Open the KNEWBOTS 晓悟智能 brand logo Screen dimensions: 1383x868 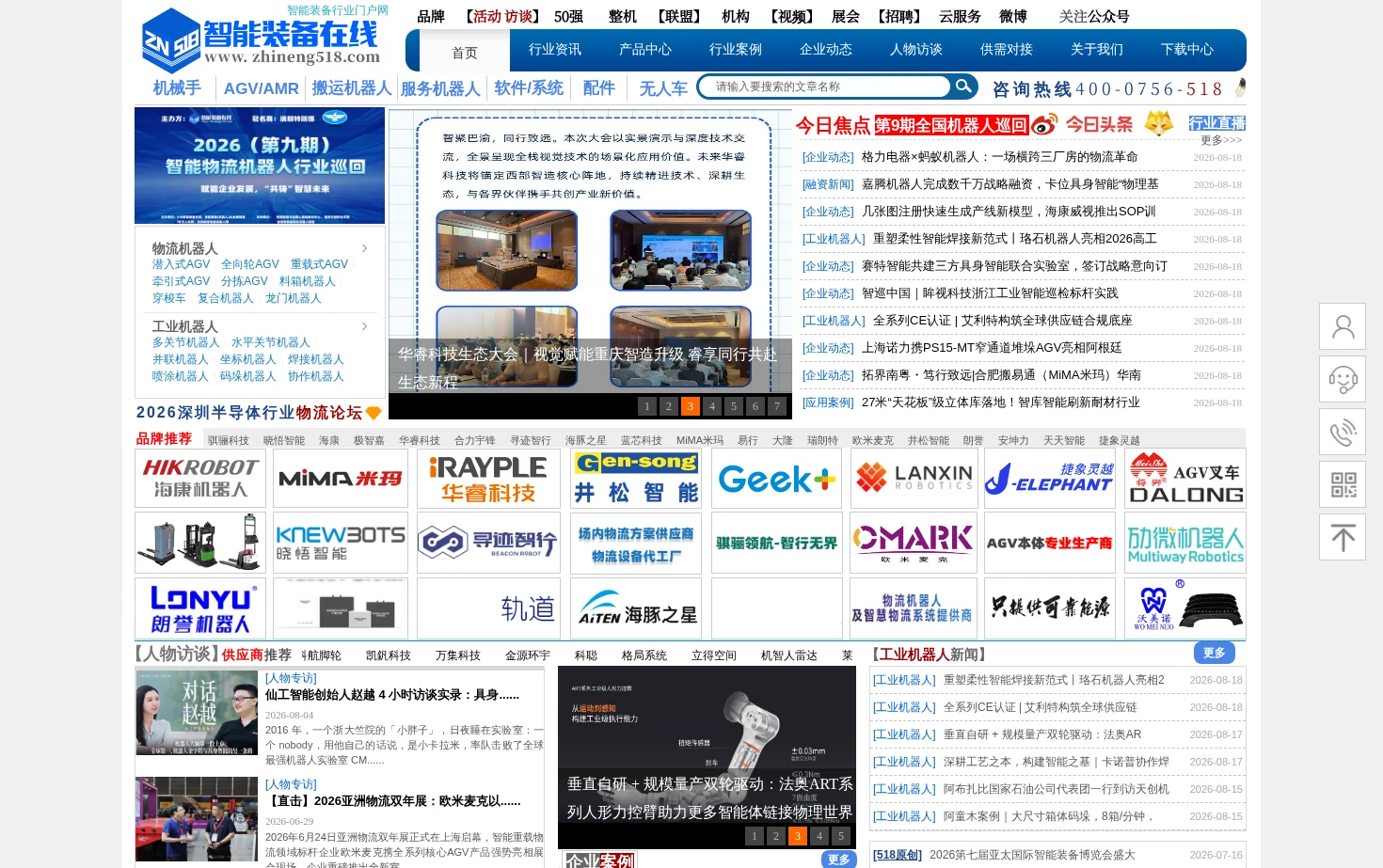[341, 543]
